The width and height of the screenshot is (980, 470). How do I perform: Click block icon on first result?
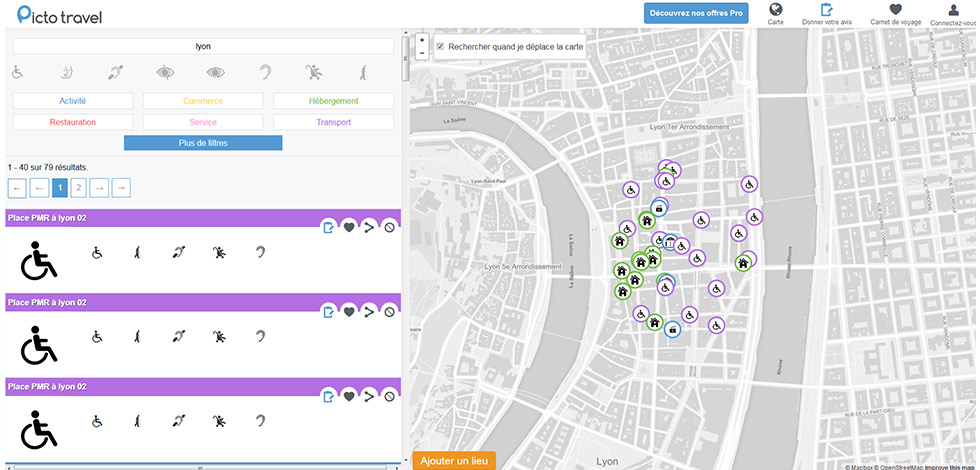coord(389,227)
